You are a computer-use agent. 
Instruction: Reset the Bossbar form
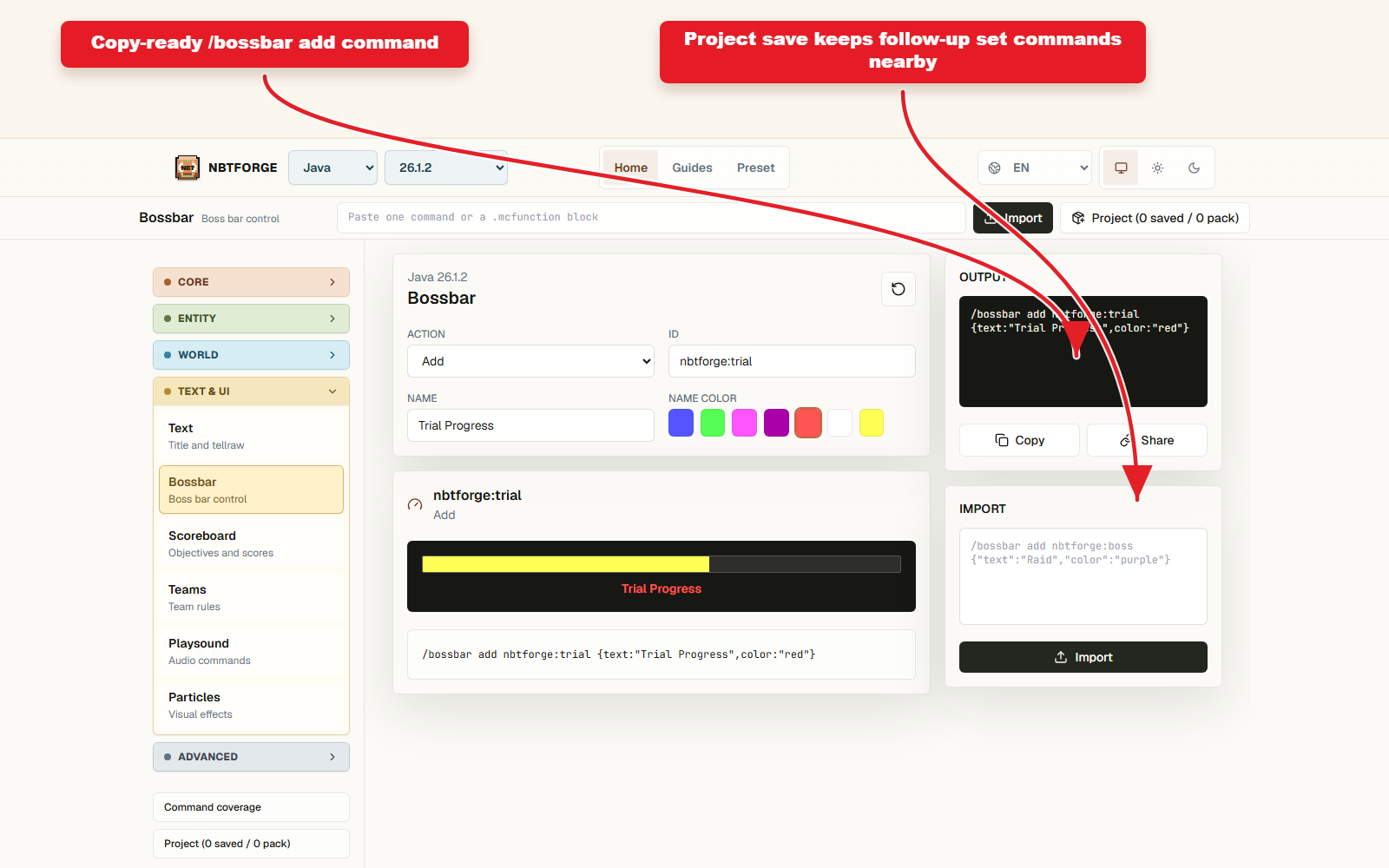click(899, 289)
